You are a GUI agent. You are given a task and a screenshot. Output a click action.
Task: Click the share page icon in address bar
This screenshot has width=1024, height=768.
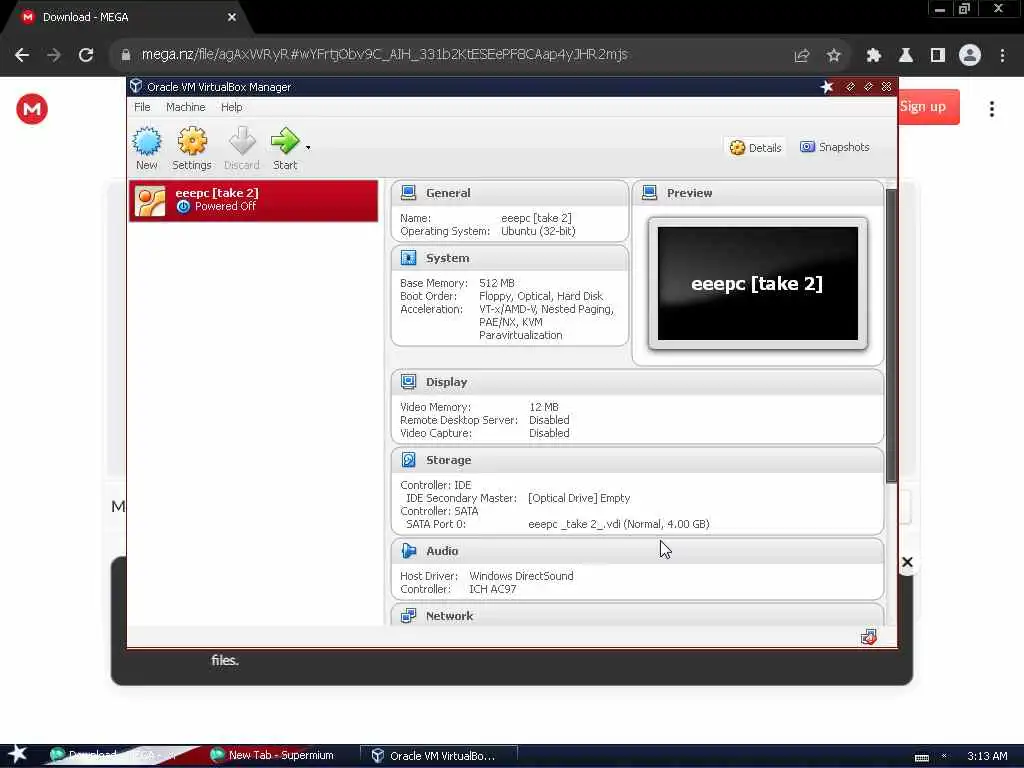(x=802, y=56)
